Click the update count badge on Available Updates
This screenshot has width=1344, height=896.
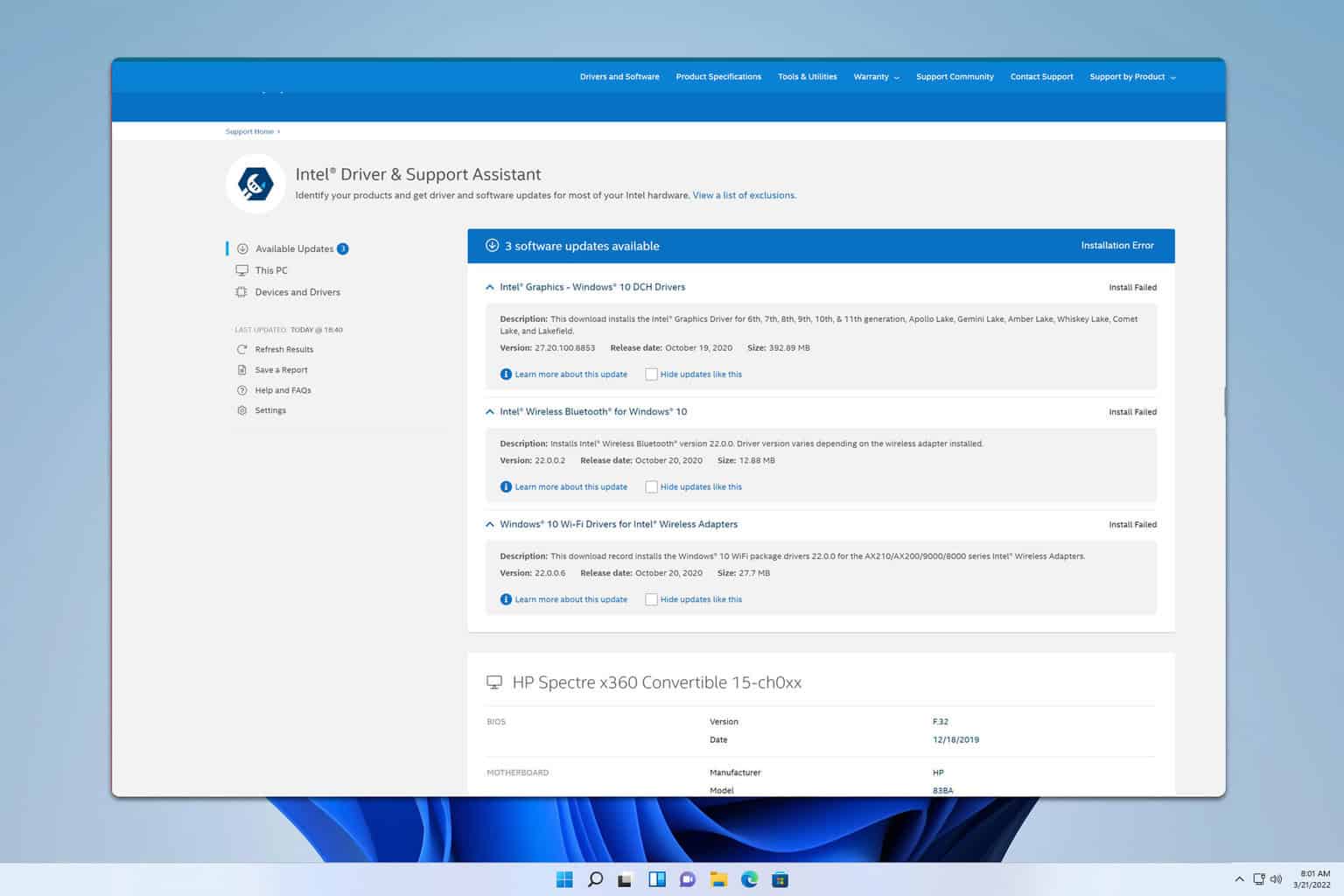click(x=343, y=248)
